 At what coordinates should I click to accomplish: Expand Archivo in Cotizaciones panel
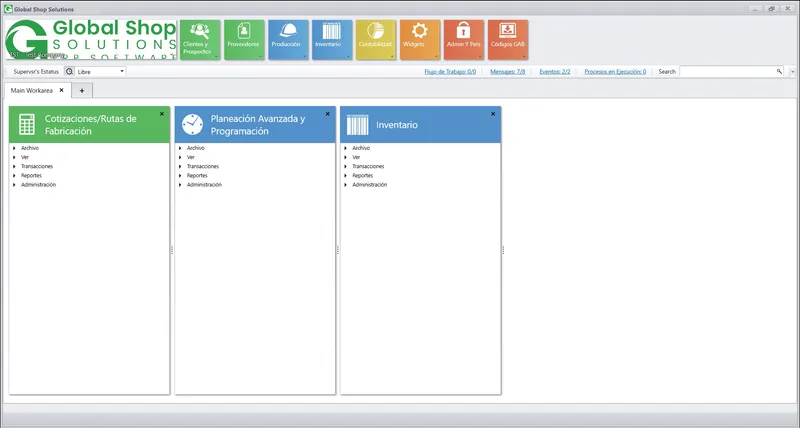pyautogui.click(x=14, y=148)
